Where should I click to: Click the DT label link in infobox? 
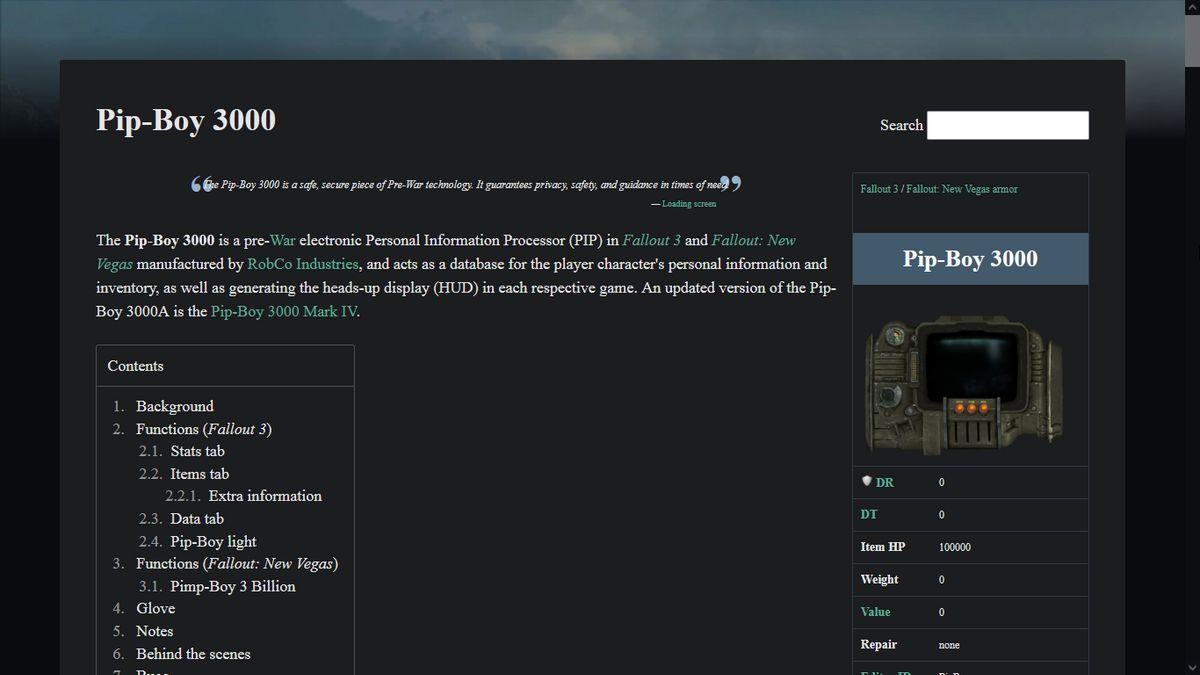868,515
